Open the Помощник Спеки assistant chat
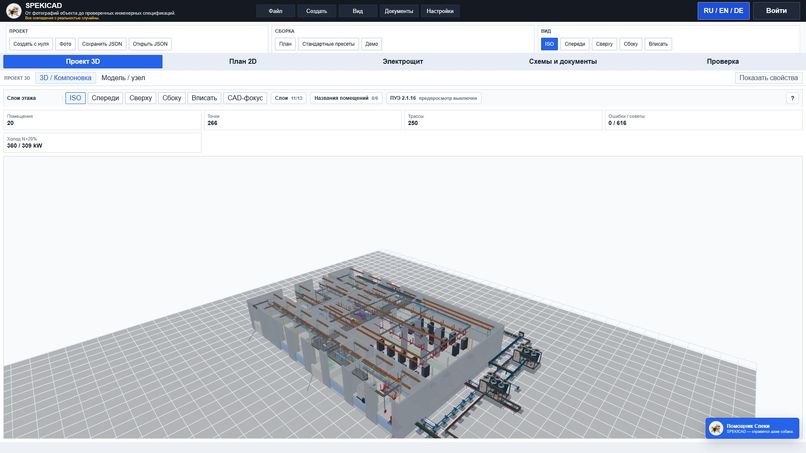 (752, 428)
